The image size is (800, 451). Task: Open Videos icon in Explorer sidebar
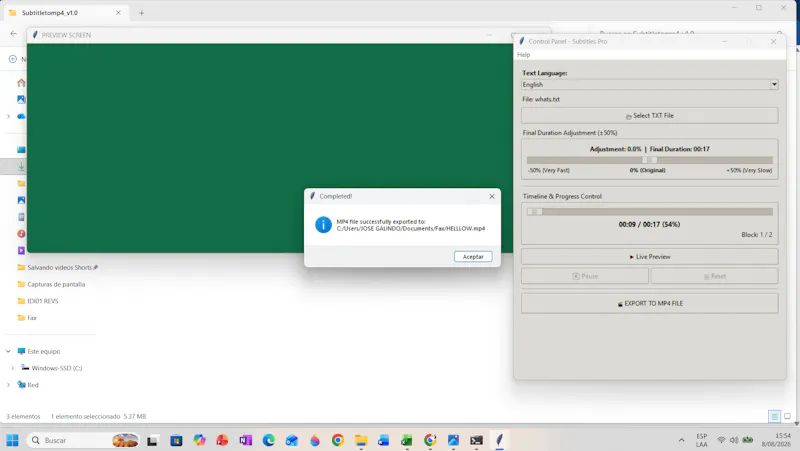pos(21,250)
